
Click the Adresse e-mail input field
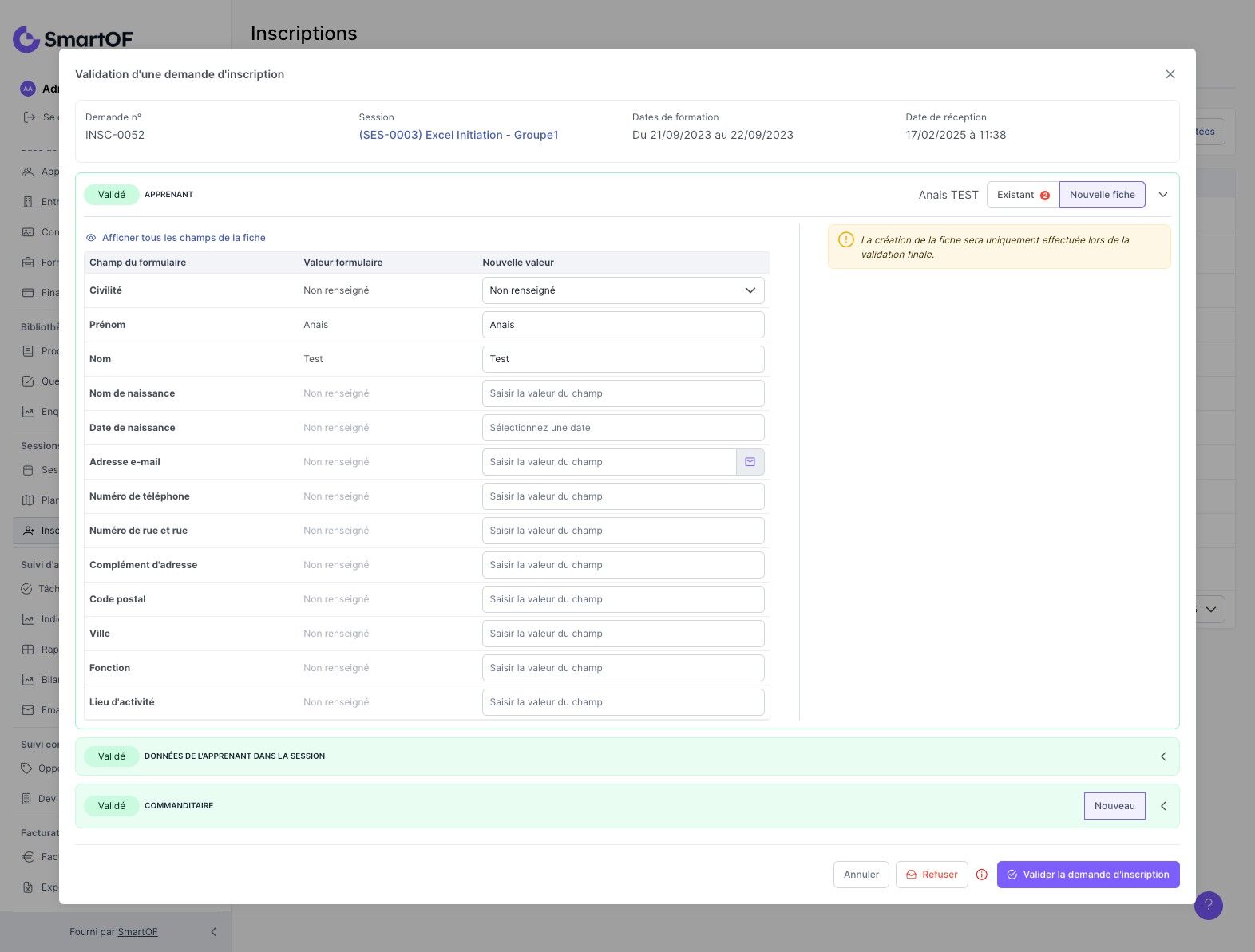609,462
